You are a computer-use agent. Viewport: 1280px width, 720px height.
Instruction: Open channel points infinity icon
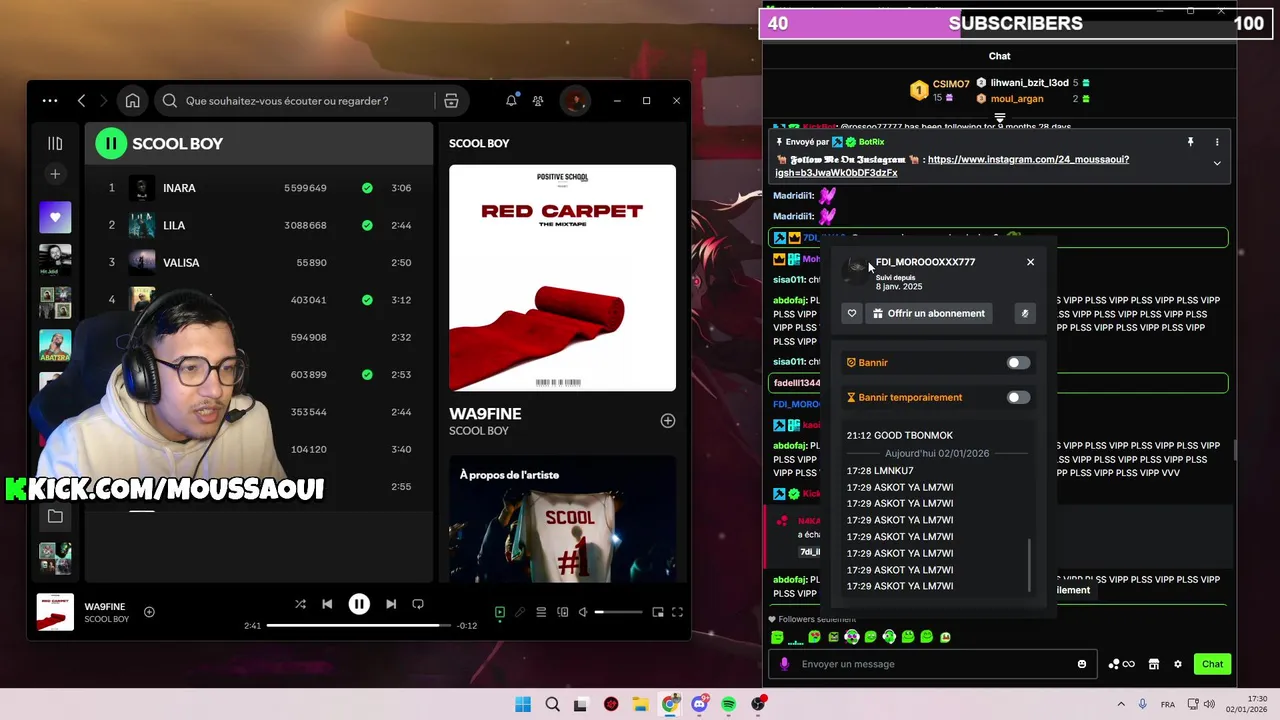[x=1121, y=664]
